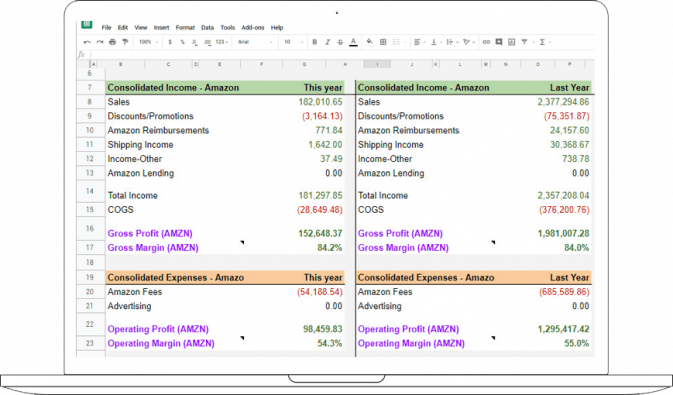The width and height of the screenshot is (673, 395).
Task: Click the insert chart icon
Action: pos(512,42)
